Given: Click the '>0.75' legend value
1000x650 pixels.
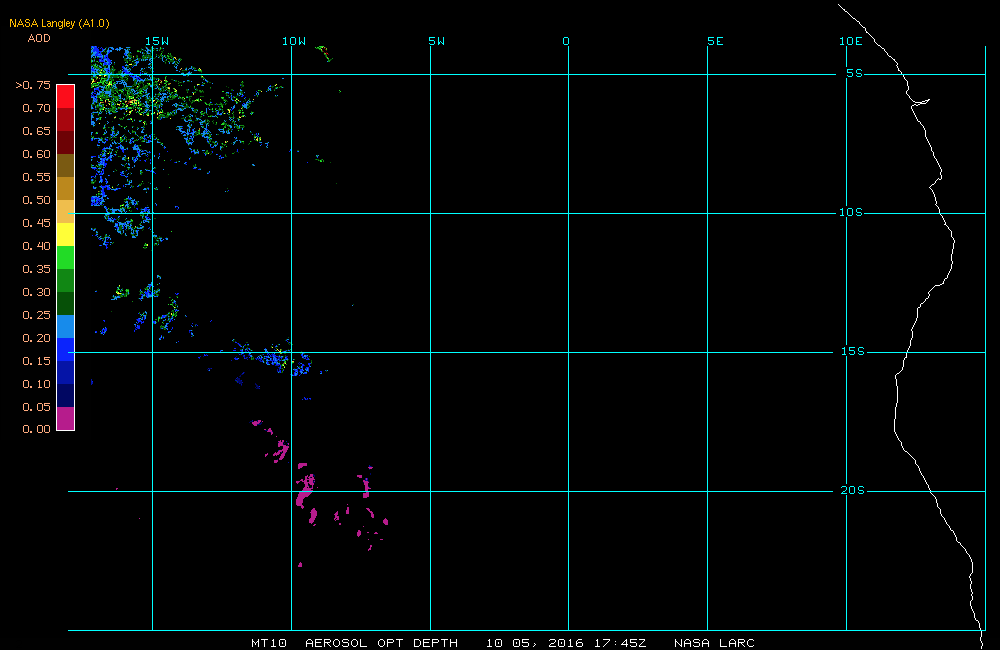Looking at the screenshot, I should click(x=33, y=85).
